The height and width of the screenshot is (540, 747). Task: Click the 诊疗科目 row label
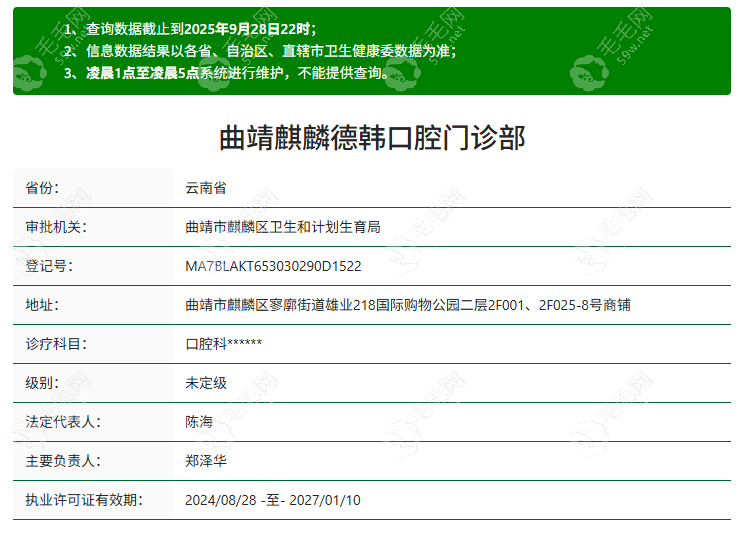tap(56, 344)
